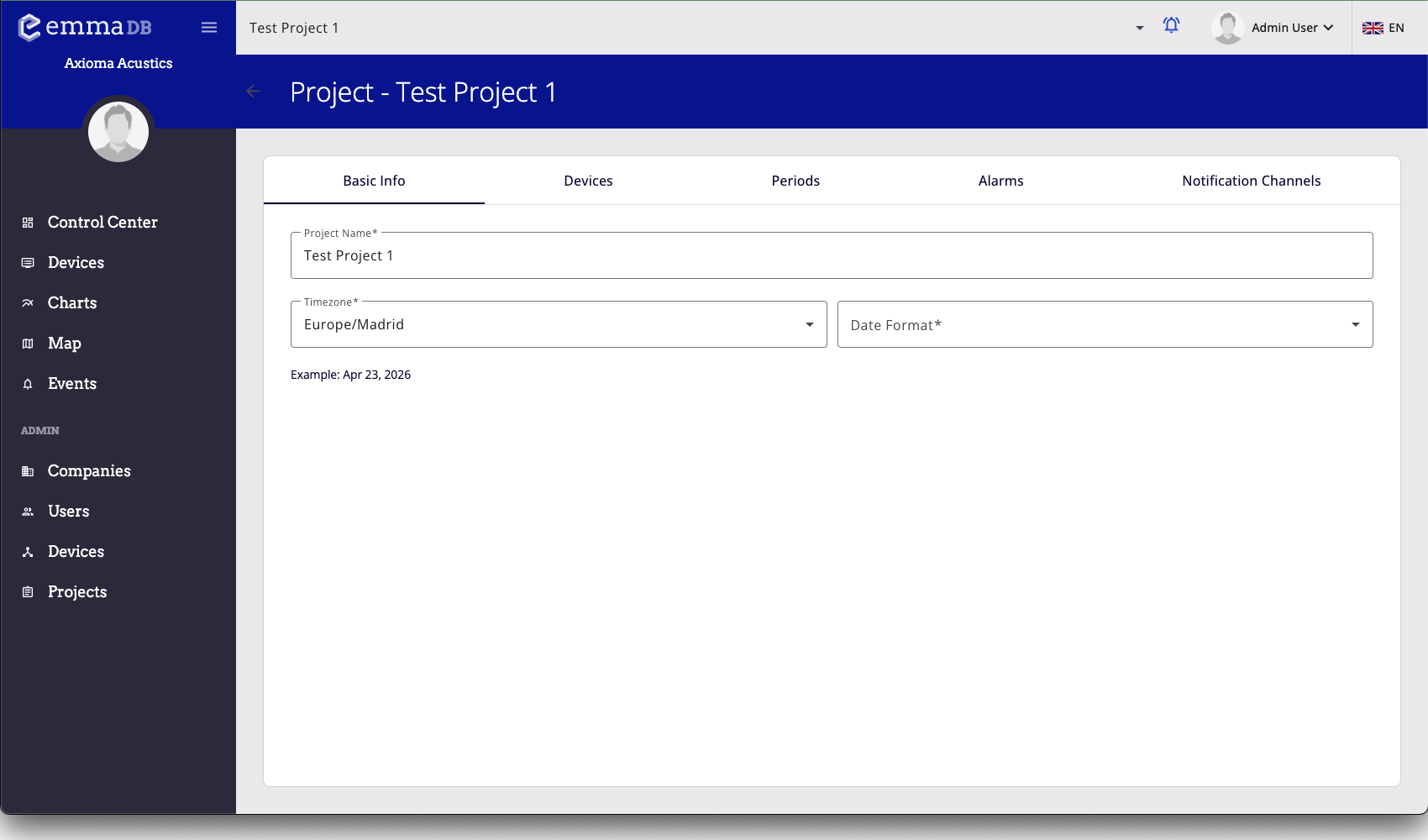View the Map from the sidebar
Viewport: 1428px width, 840px height.
click(64, 343)
